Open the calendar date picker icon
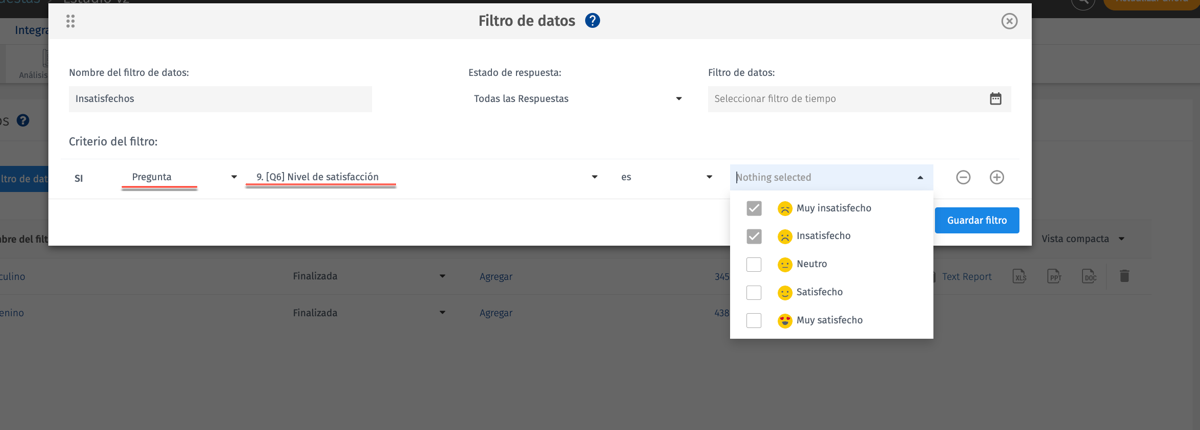Screen dimensions: 1200x430 tap(995, 99)
